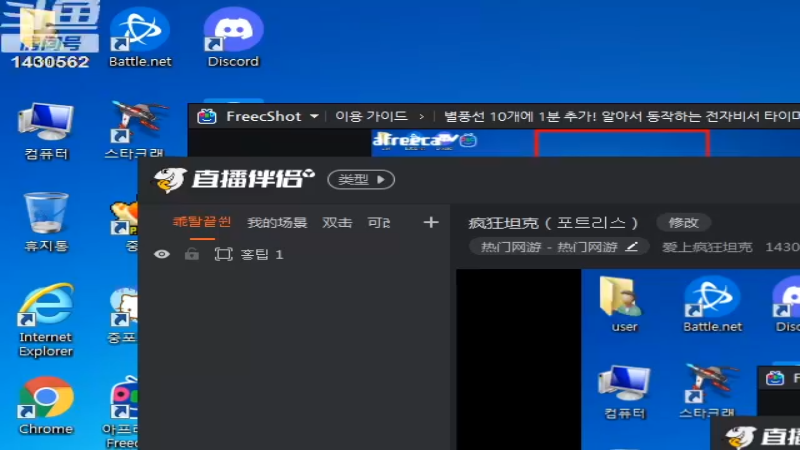Click the capture-frame icon of 홍팀 1
The height and width of the screenshot is (450, 800).
(x=223, y=254)
